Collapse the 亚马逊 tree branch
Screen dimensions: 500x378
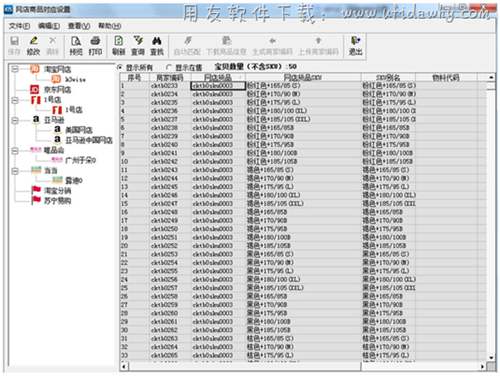click(x=15, y=120)
